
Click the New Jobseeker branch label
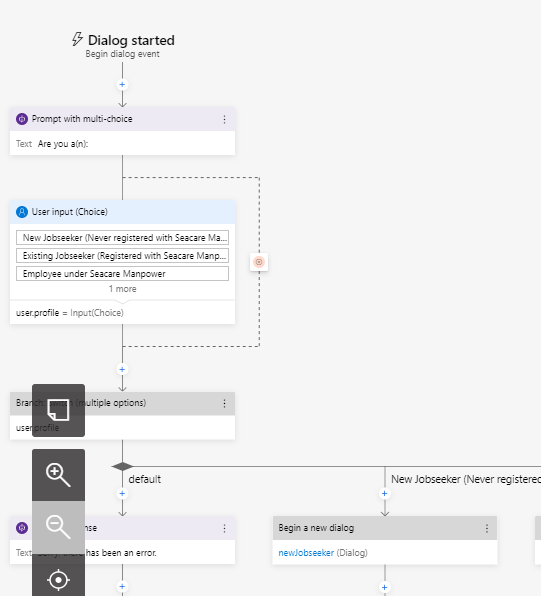click(x=466, y=479)
